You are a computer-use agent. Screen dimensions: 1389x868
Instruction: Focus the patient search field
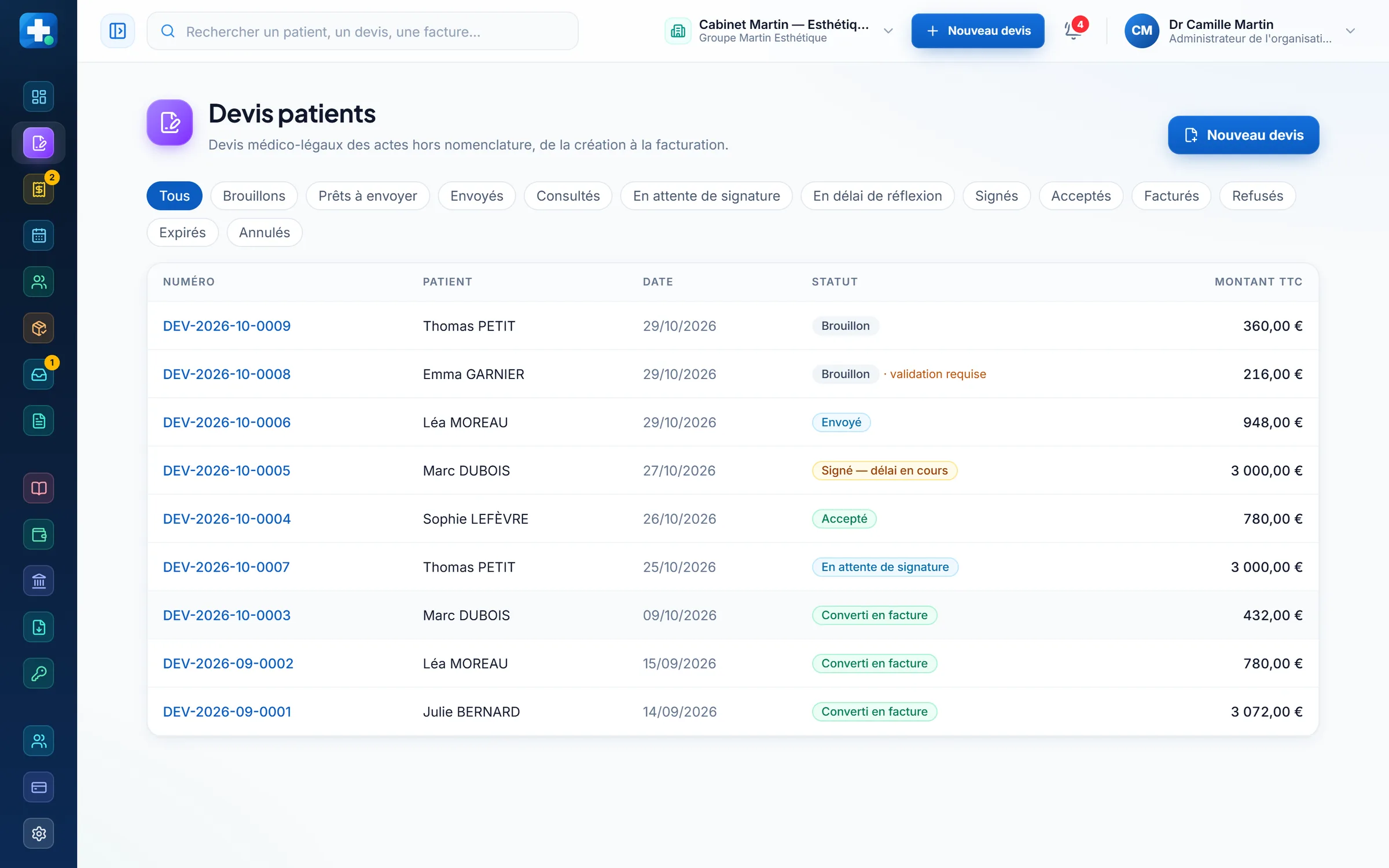click(x=363, y=31)
